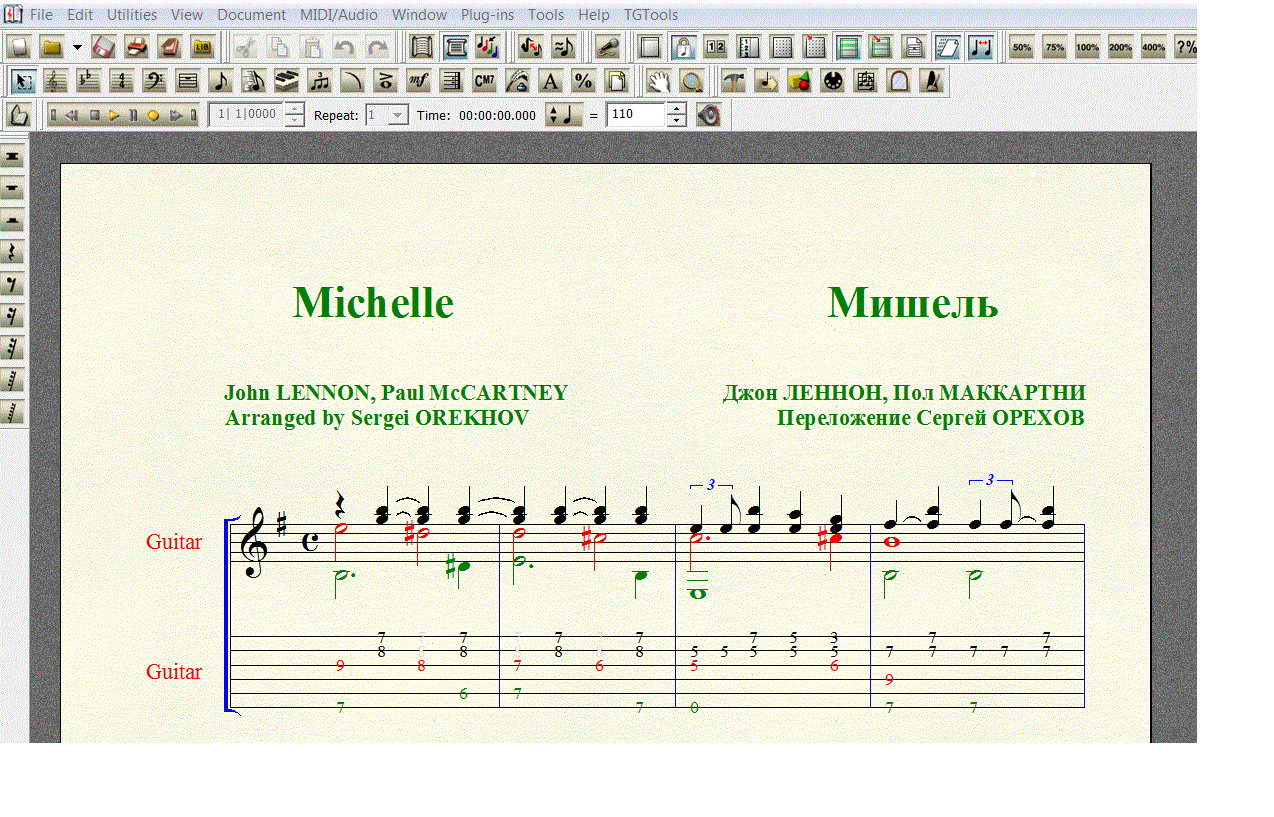Click the Redo arrow icon
1274x817 pixels.
coord(377,47)
